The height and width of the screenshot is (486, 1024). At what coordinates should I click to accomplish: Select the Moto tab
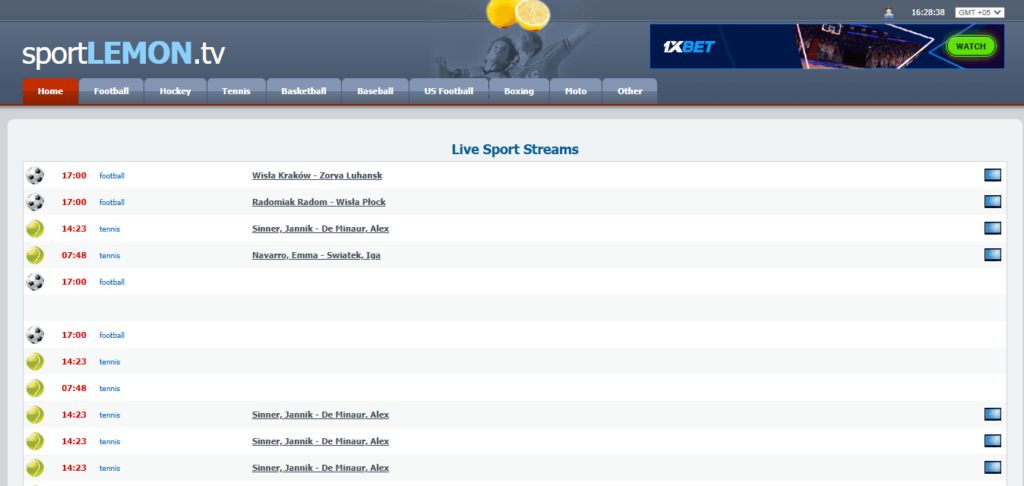point(575,91)
